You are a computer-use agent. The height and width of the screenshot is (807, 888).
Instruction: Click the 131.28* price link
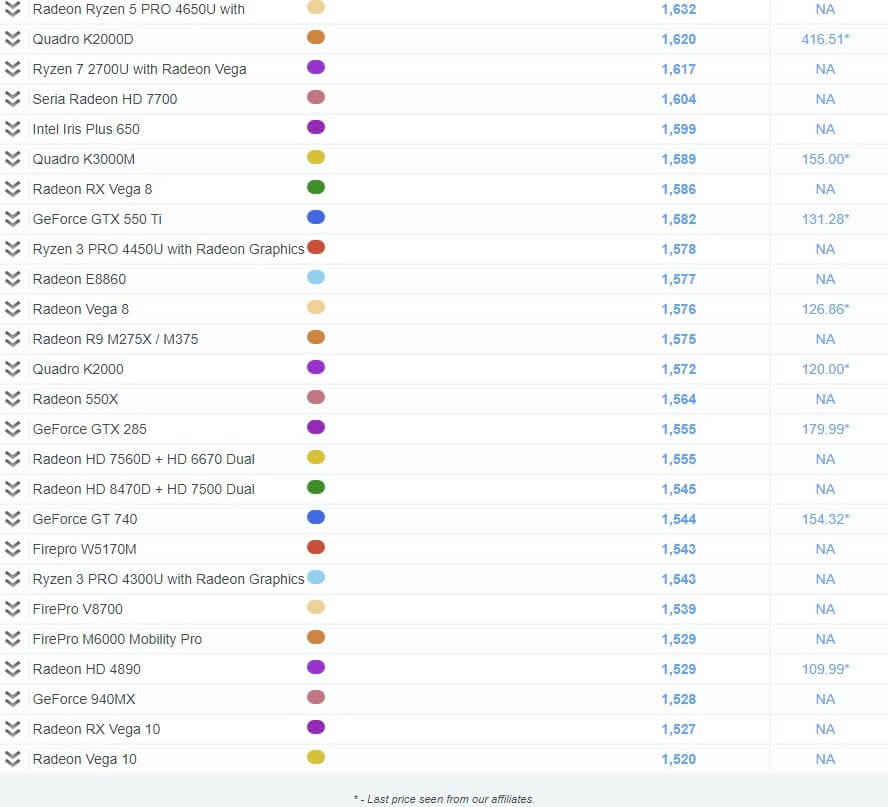825,219
